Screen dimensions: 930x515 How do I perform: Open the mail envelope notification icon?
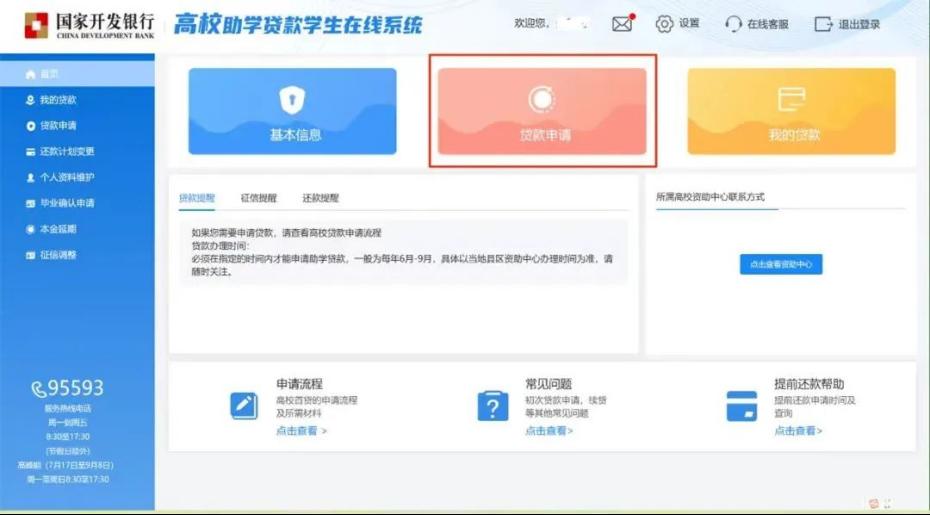click(622, 24)
